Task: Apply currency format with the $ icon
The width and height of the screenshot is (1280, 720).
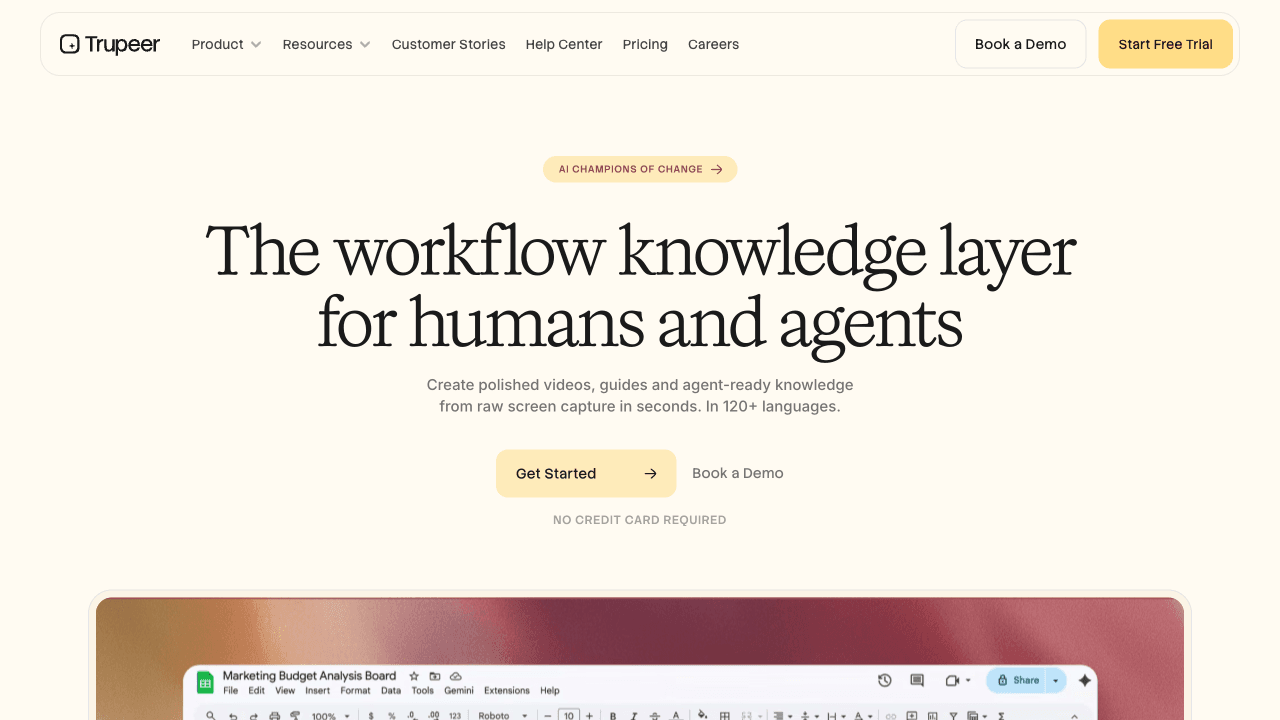Action: tap(371, 716)
